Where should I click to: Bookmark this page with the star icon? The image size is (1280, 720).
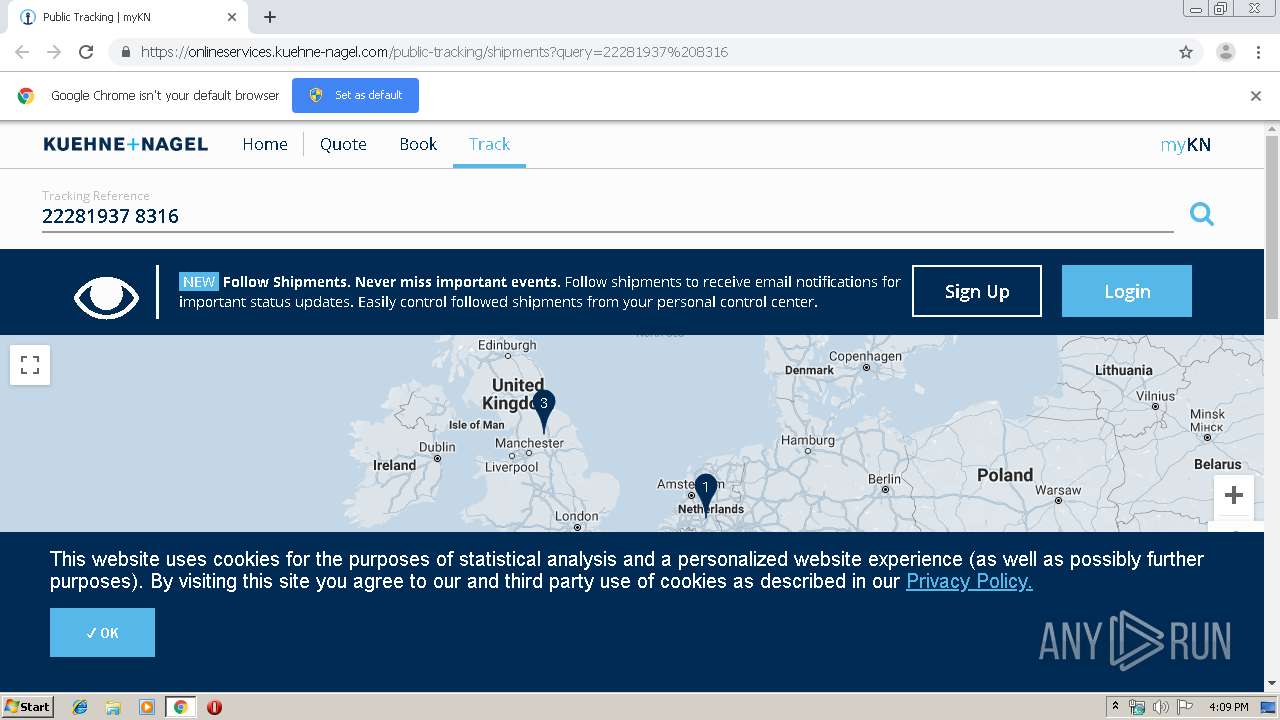(1186, 52)
